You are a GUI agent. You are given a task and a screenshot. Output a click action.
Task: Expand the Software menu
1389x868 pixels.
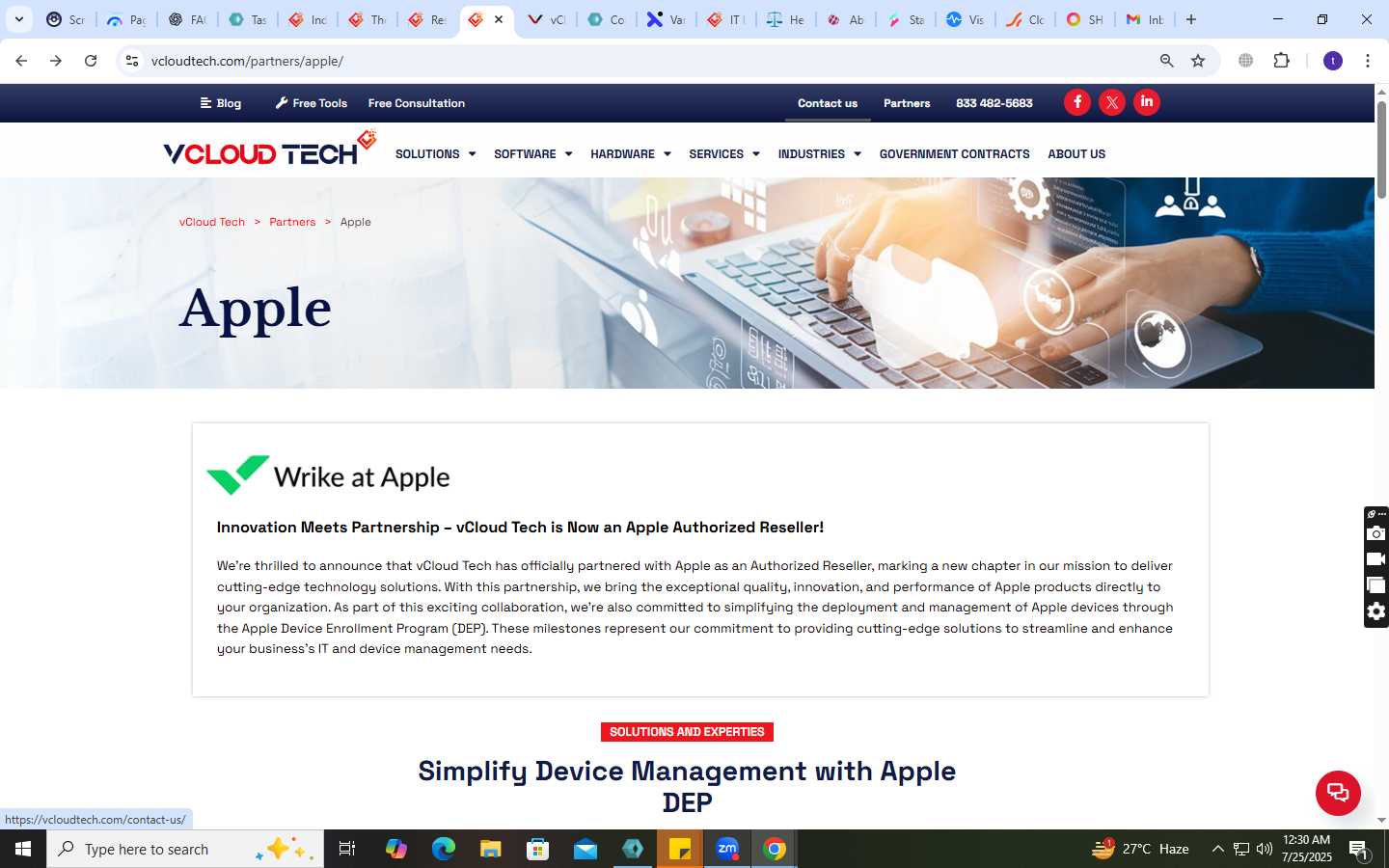point(532,154)
